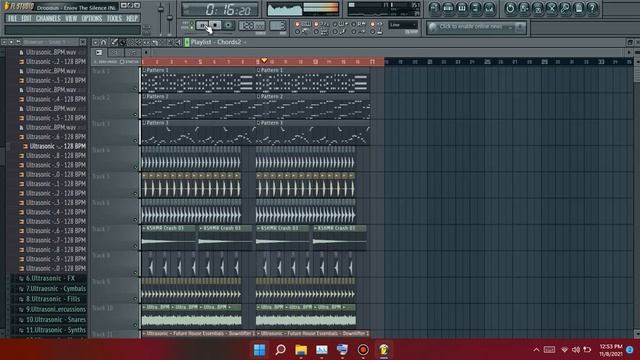Click the volume speaker icon in system tray
This screenshot has height=360, width=640.
[576, 350]
